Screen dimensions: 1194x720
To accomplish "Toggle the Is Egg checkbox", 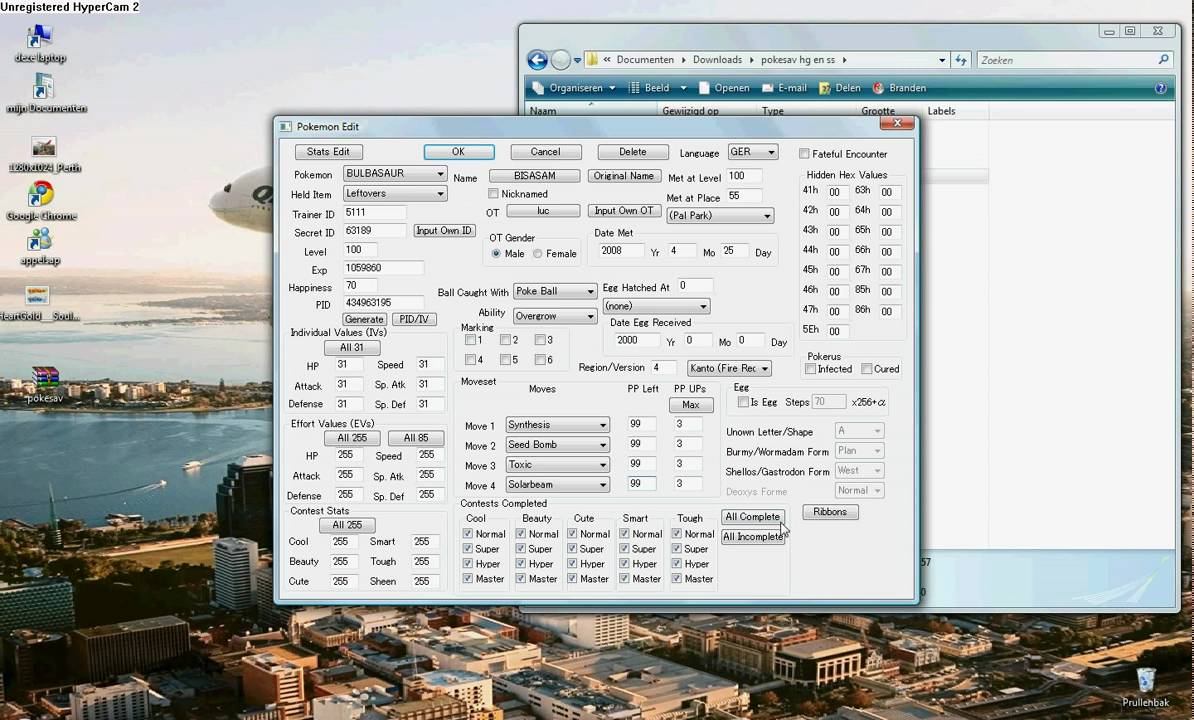I will [743, 402].
